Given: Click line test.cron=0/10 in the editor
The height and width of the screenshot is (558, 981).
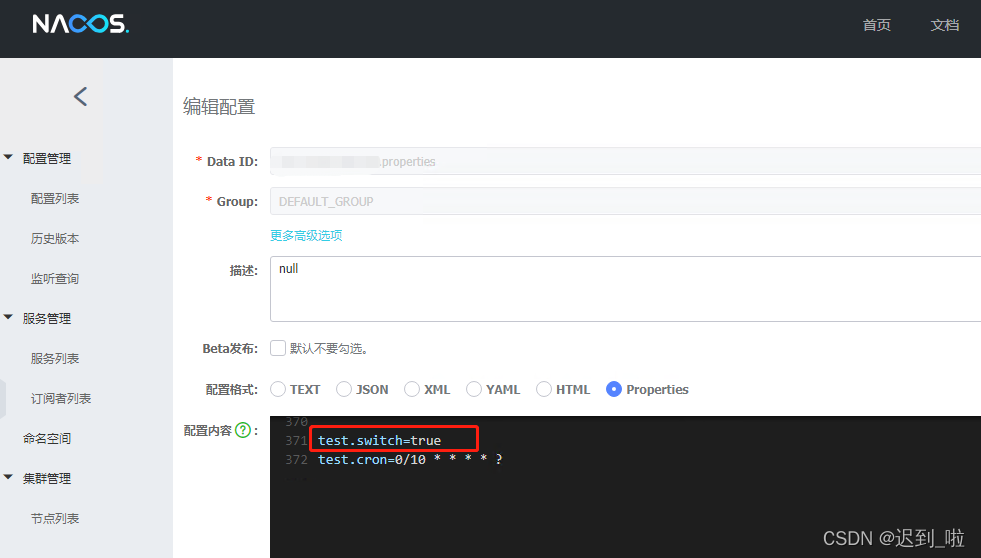Looking at the screenshot, I should click(x=410, y=460).
